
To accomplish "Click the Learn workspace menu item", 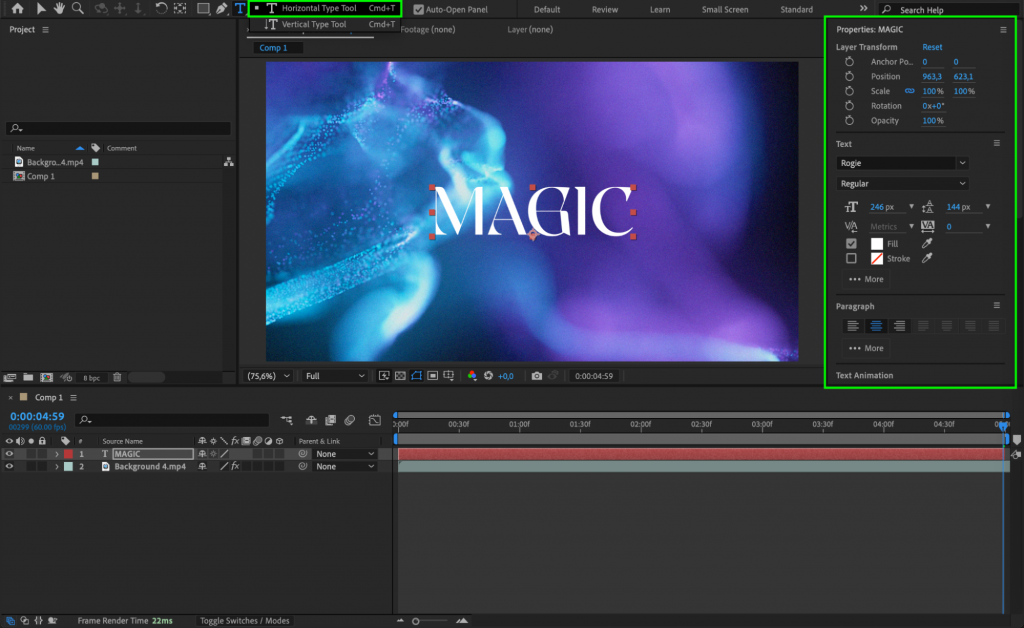I will [661, 8].
